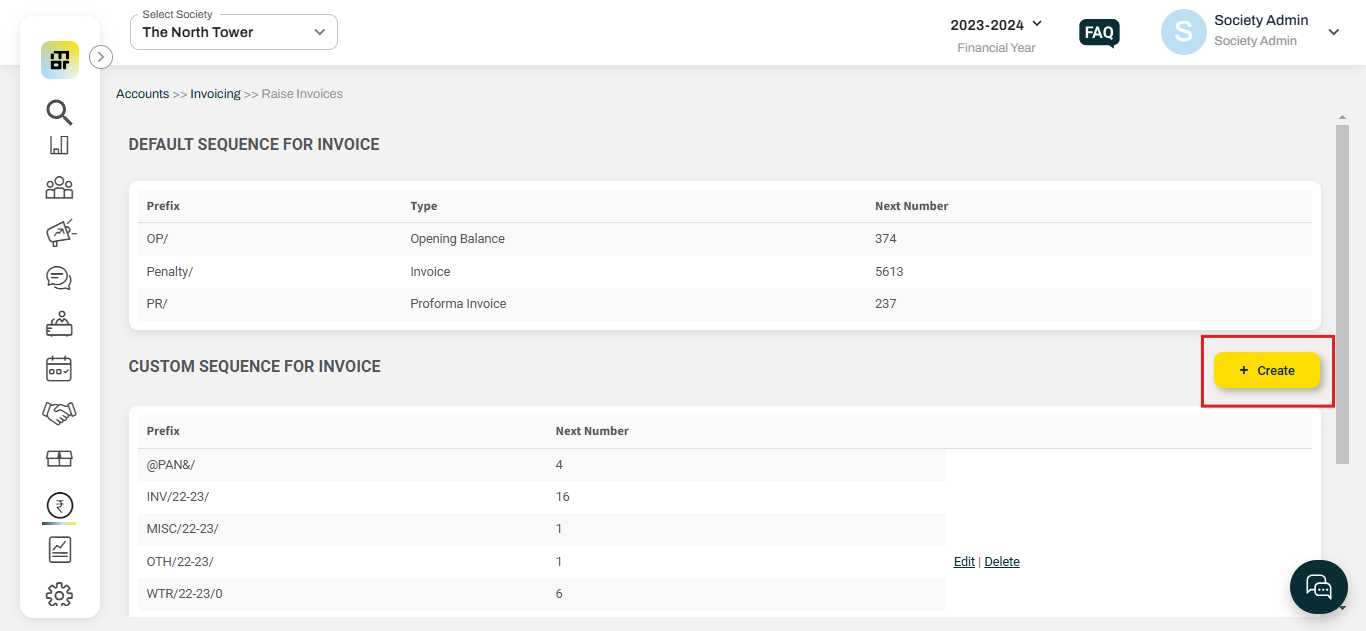
Task: Open vendor deals via the handshake icon
Action: coord(59,413)
